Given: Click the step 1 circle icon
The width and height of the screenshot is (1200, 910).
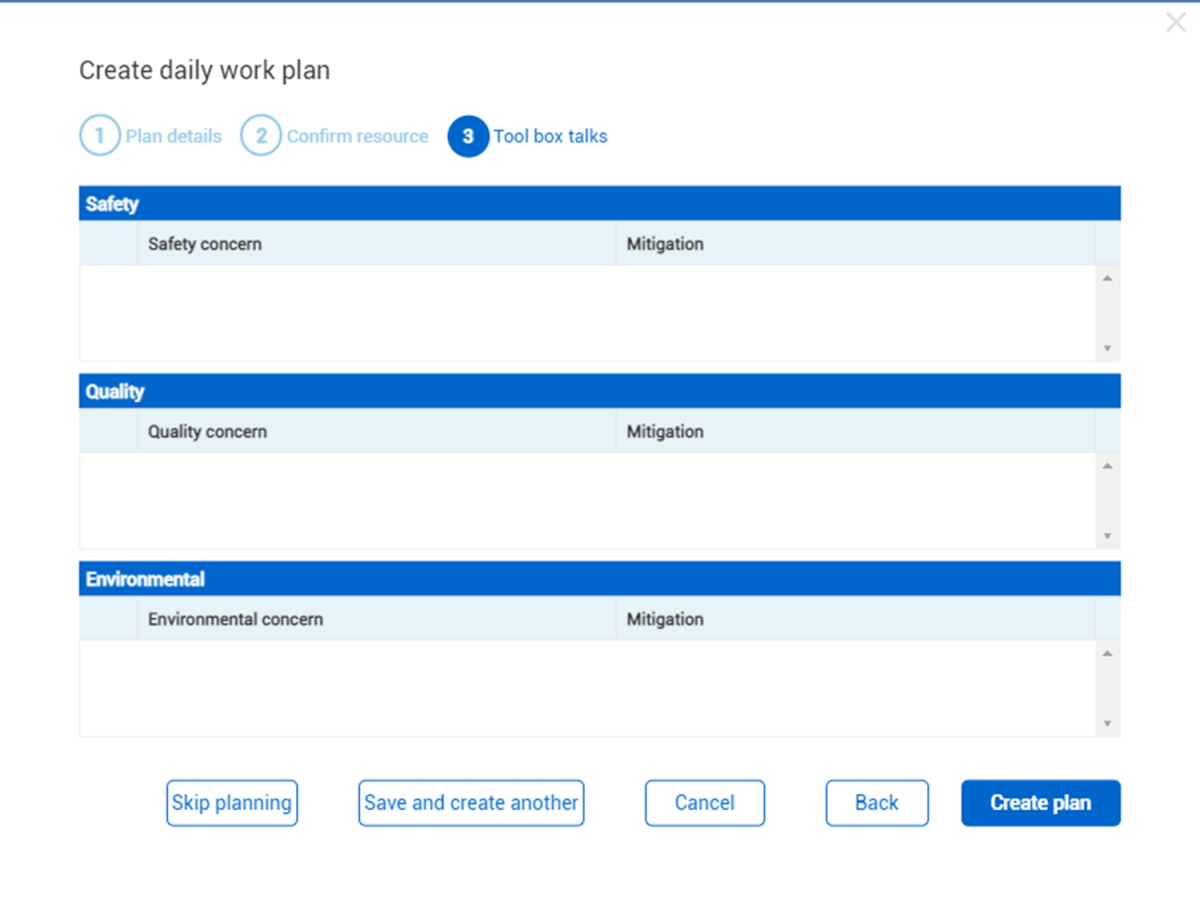Looking at the screenshot, I should (x=100, y=136).
